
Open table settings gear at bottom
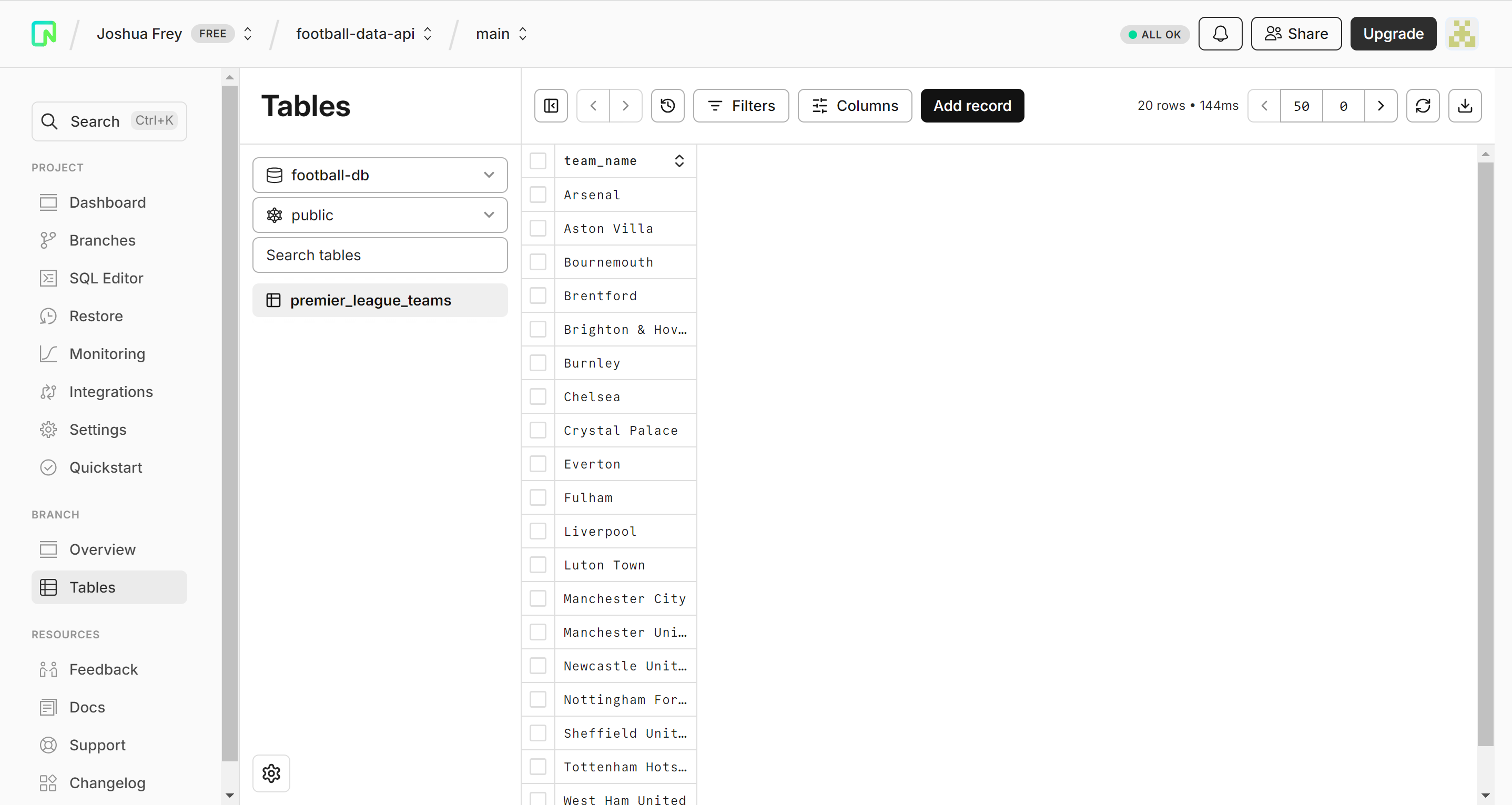pyautogui.click(x=271, y=773)
